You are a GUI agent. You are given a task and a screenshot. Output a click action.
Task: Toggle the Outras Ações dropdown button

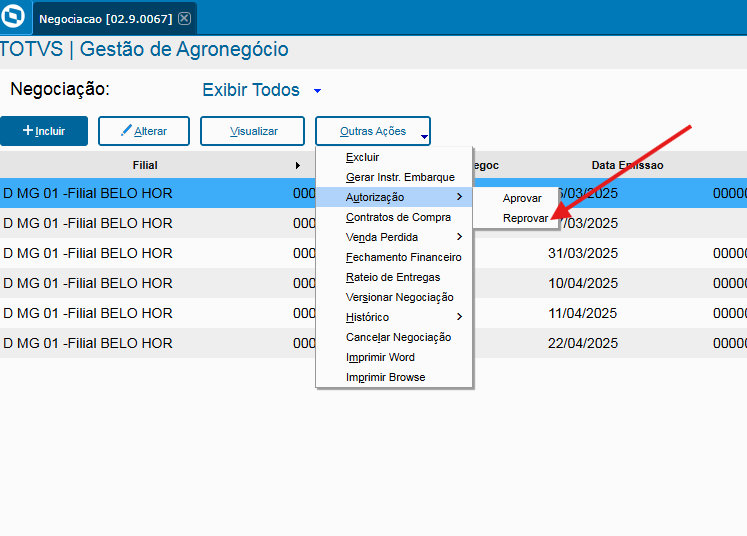pyautogui.click(x=373, y=131)
